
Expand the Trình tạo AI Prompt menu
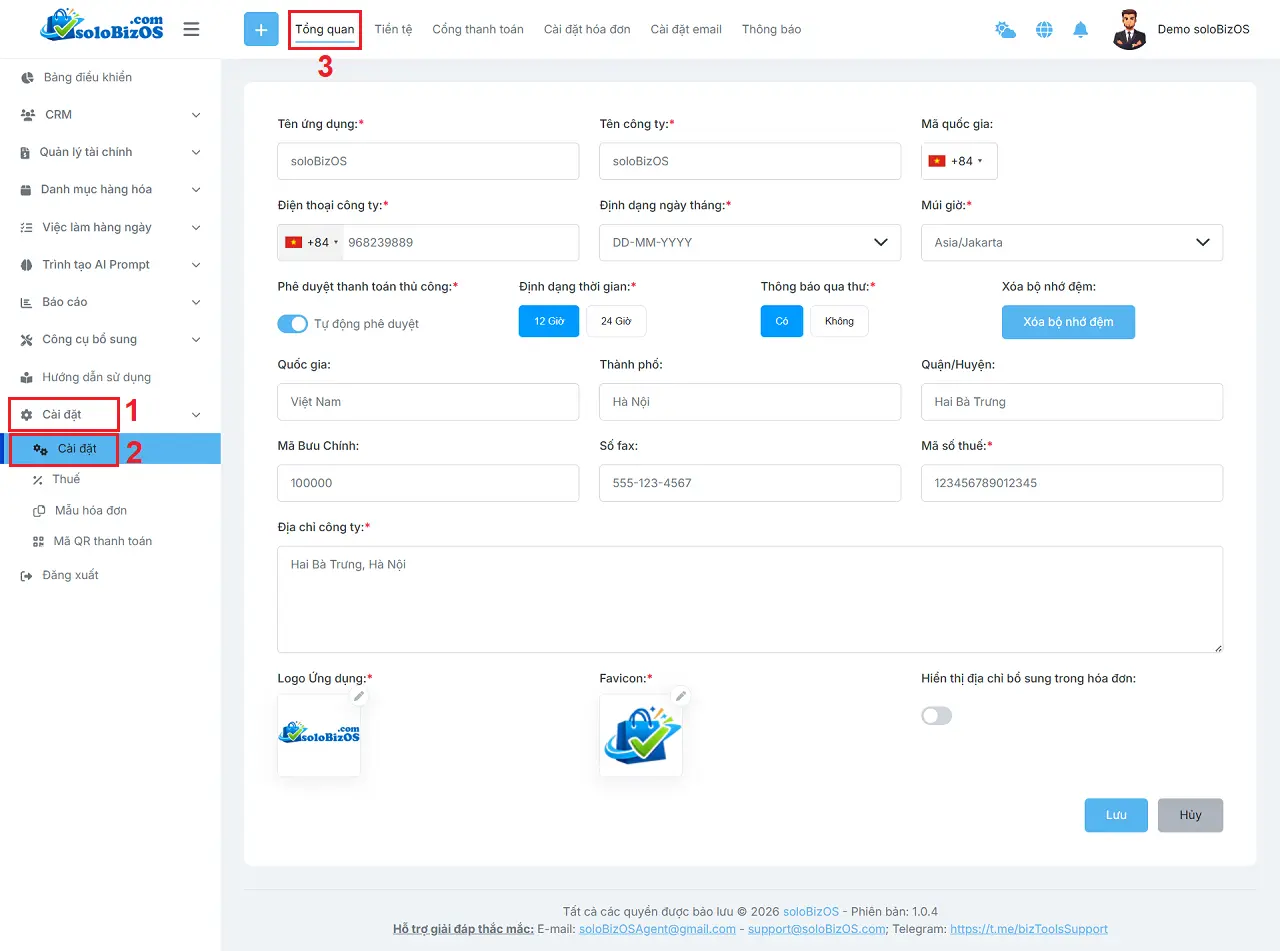click(196, 265)
